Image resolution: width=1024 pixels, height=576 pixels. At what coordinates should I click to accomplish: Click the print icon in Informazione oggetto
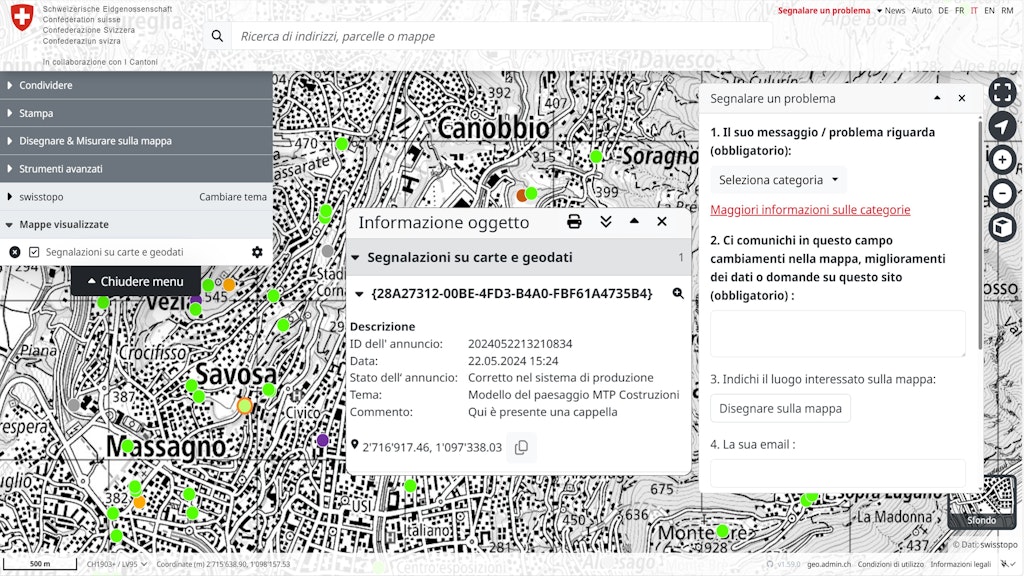[x=574, y=221]
